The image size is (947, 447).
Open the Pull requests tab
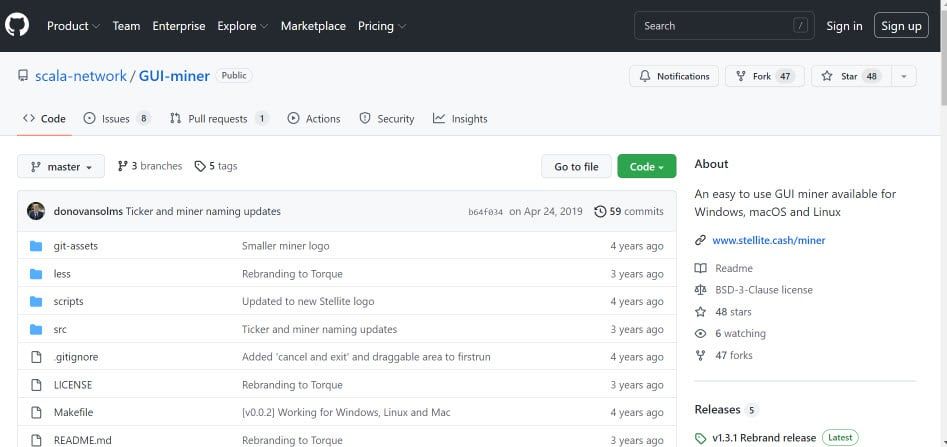point(219,119)
